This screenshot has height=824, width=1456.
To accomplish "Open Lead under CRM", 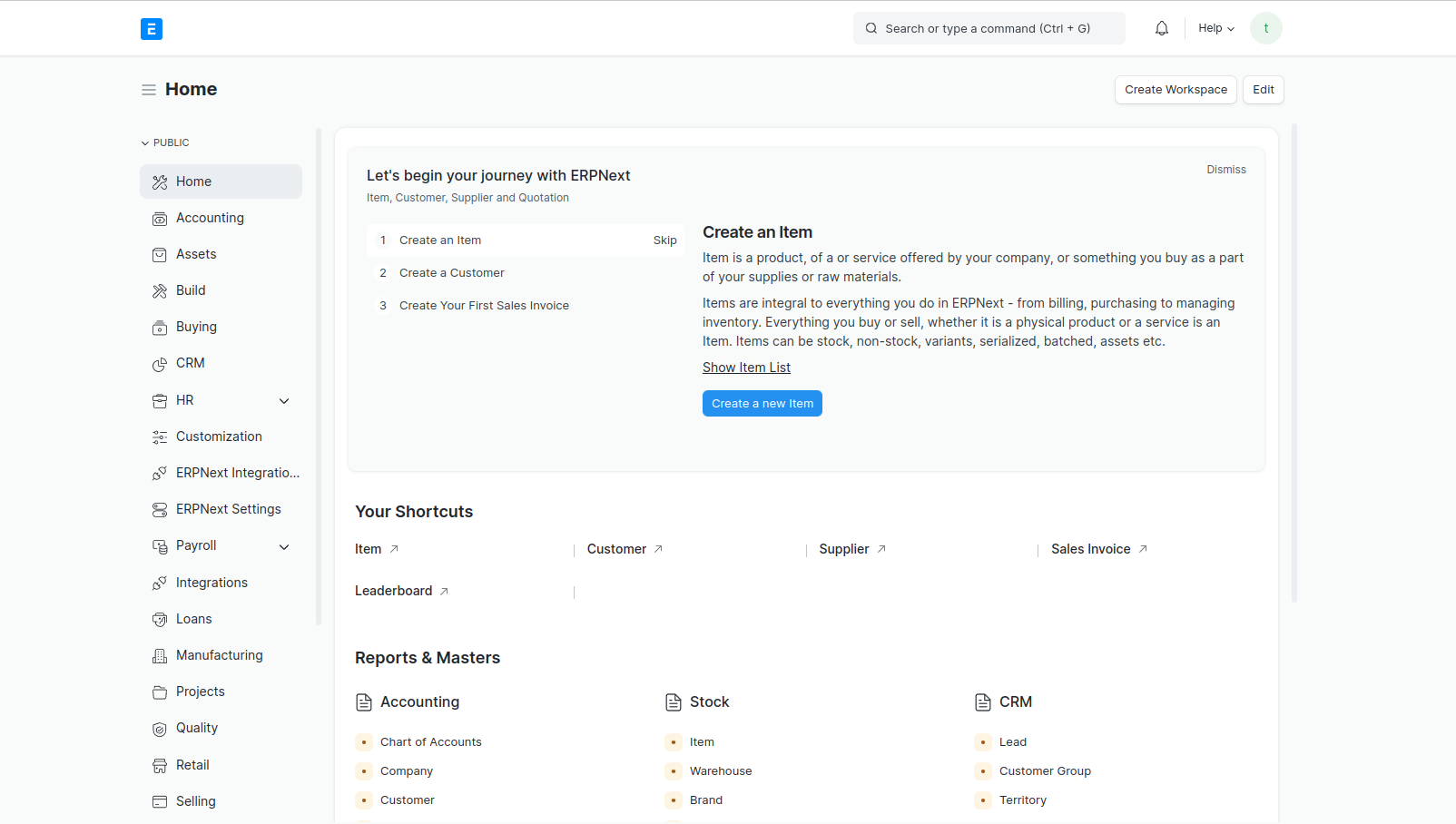I will coord(1013,742).
